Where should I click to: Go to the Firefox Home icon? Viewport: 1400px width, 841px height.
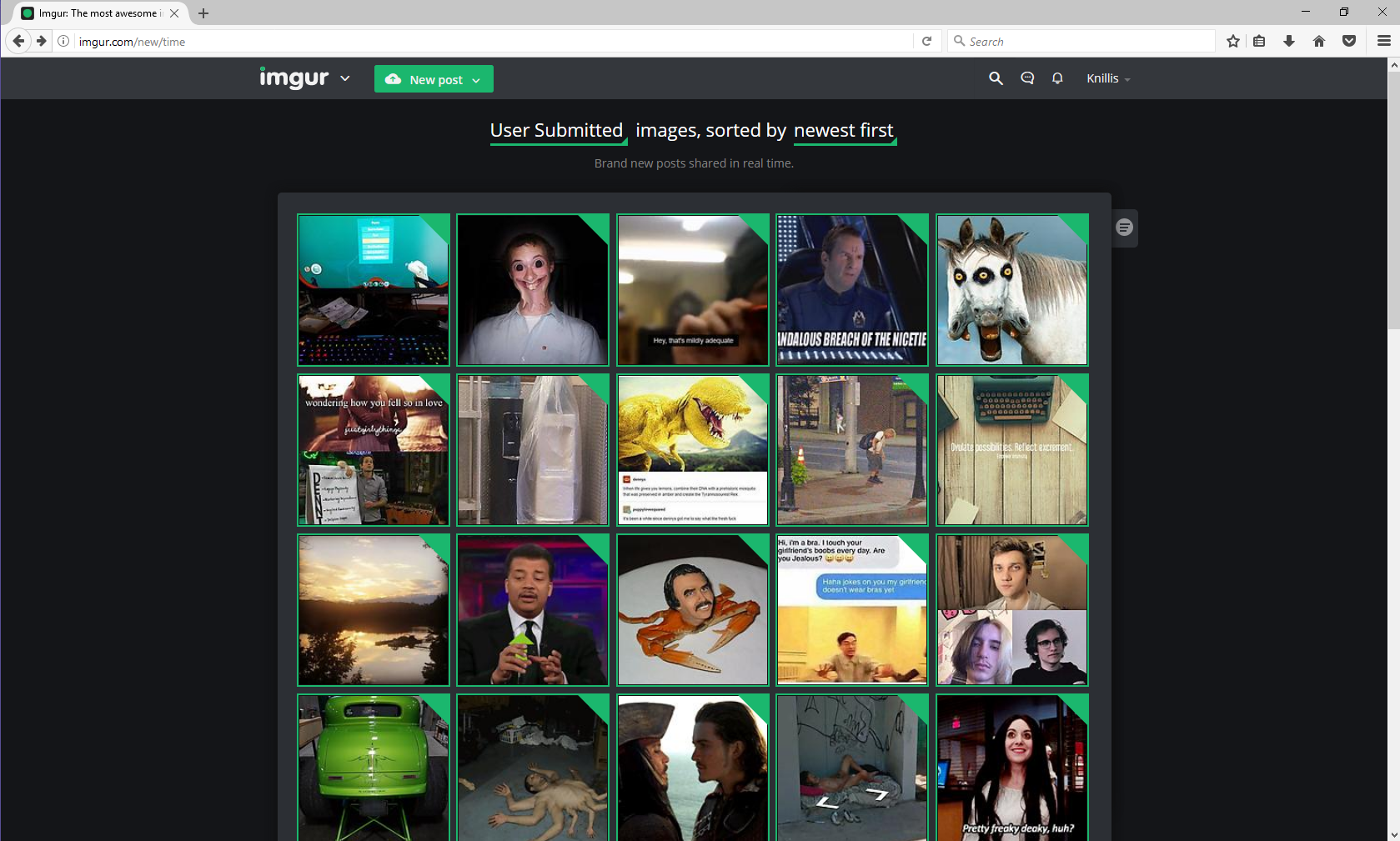(x=1319, y=41)
